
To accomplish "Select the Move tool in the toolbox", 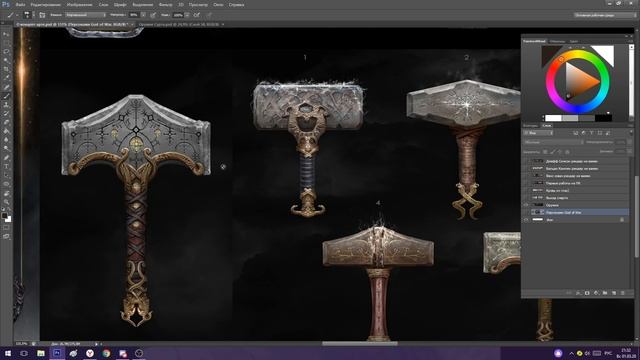I will (x=7, y=34).
